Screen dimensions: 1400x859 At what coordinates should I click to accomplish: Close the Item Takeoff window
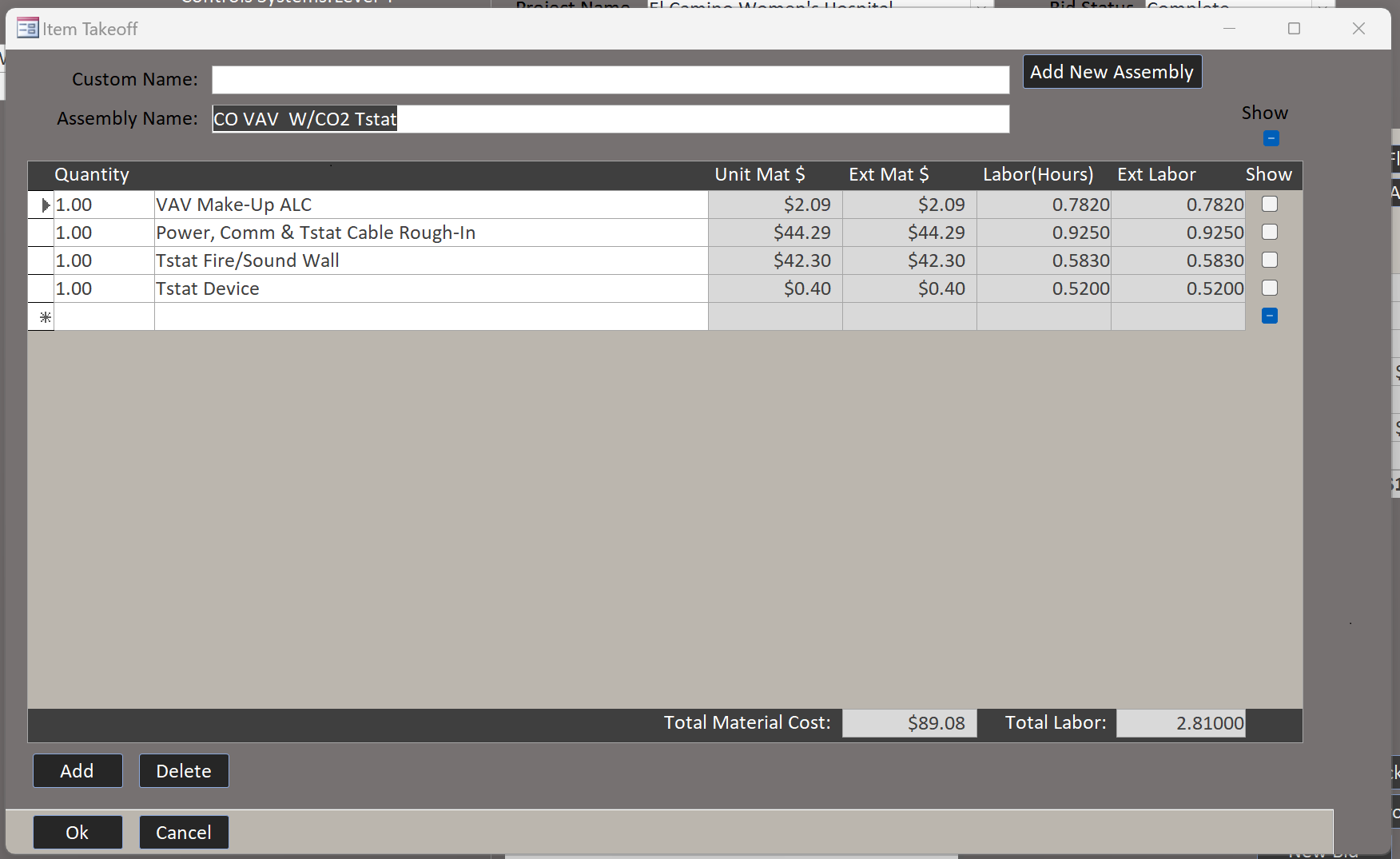[x=1358, y=29]
